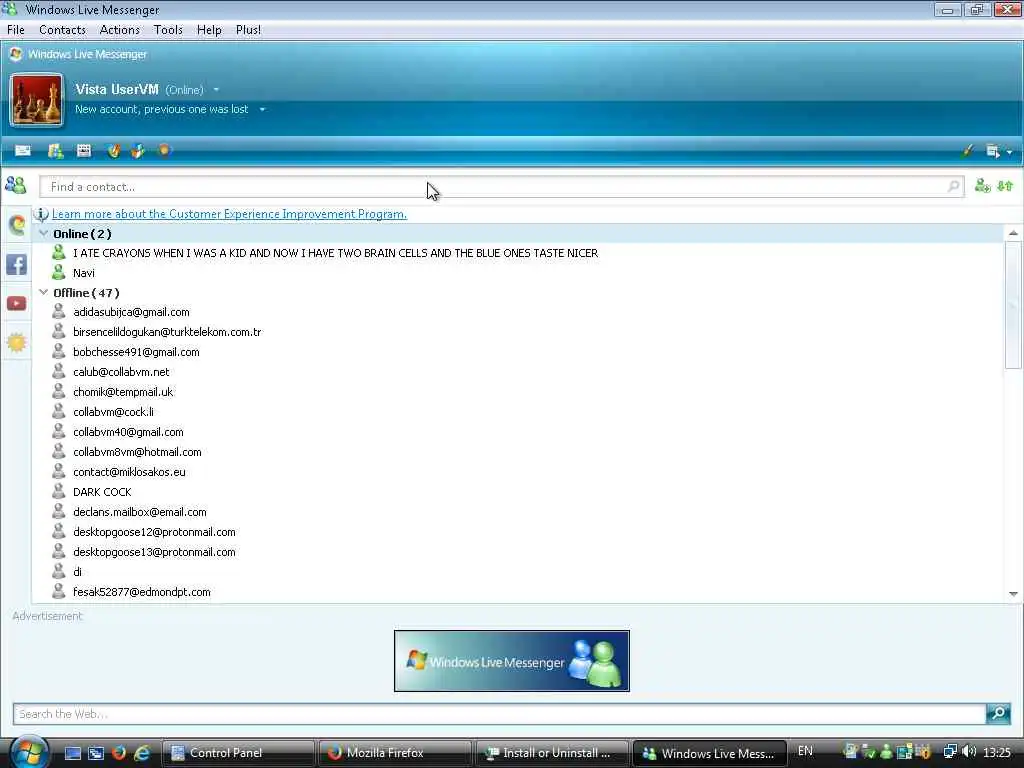The width and height of the screenshot is (1024, 768).
Task: Click the web search magnifier button
Action: coord(999,714)
